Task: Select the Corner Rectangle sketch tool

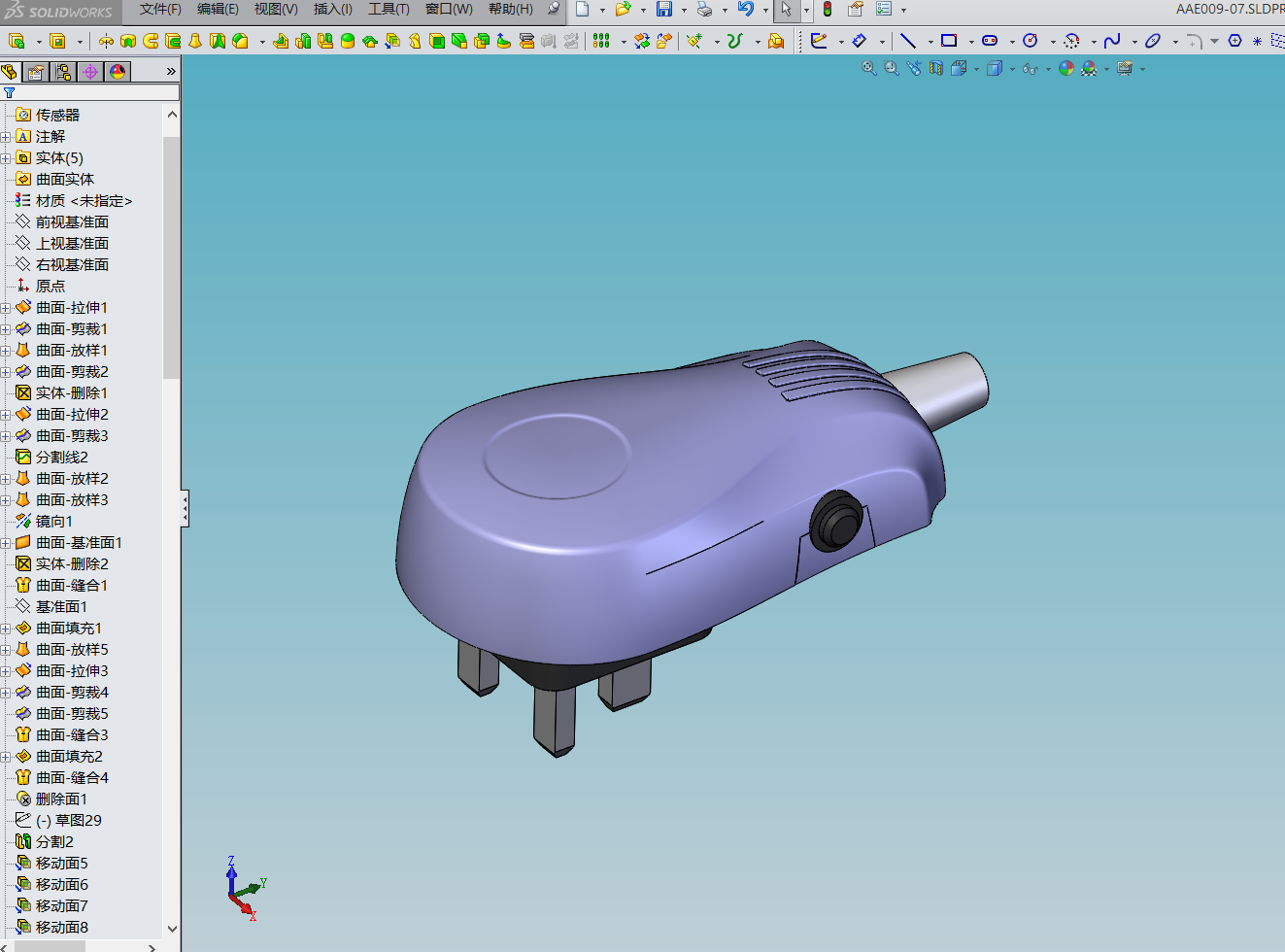Action: tap(949, 41)
